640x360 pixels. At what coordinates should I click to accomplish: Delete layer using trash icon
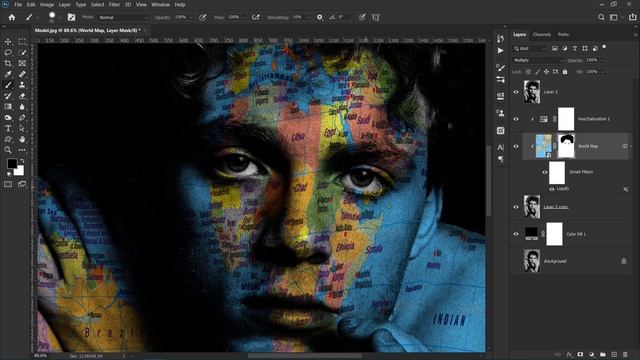click(625, 354)
